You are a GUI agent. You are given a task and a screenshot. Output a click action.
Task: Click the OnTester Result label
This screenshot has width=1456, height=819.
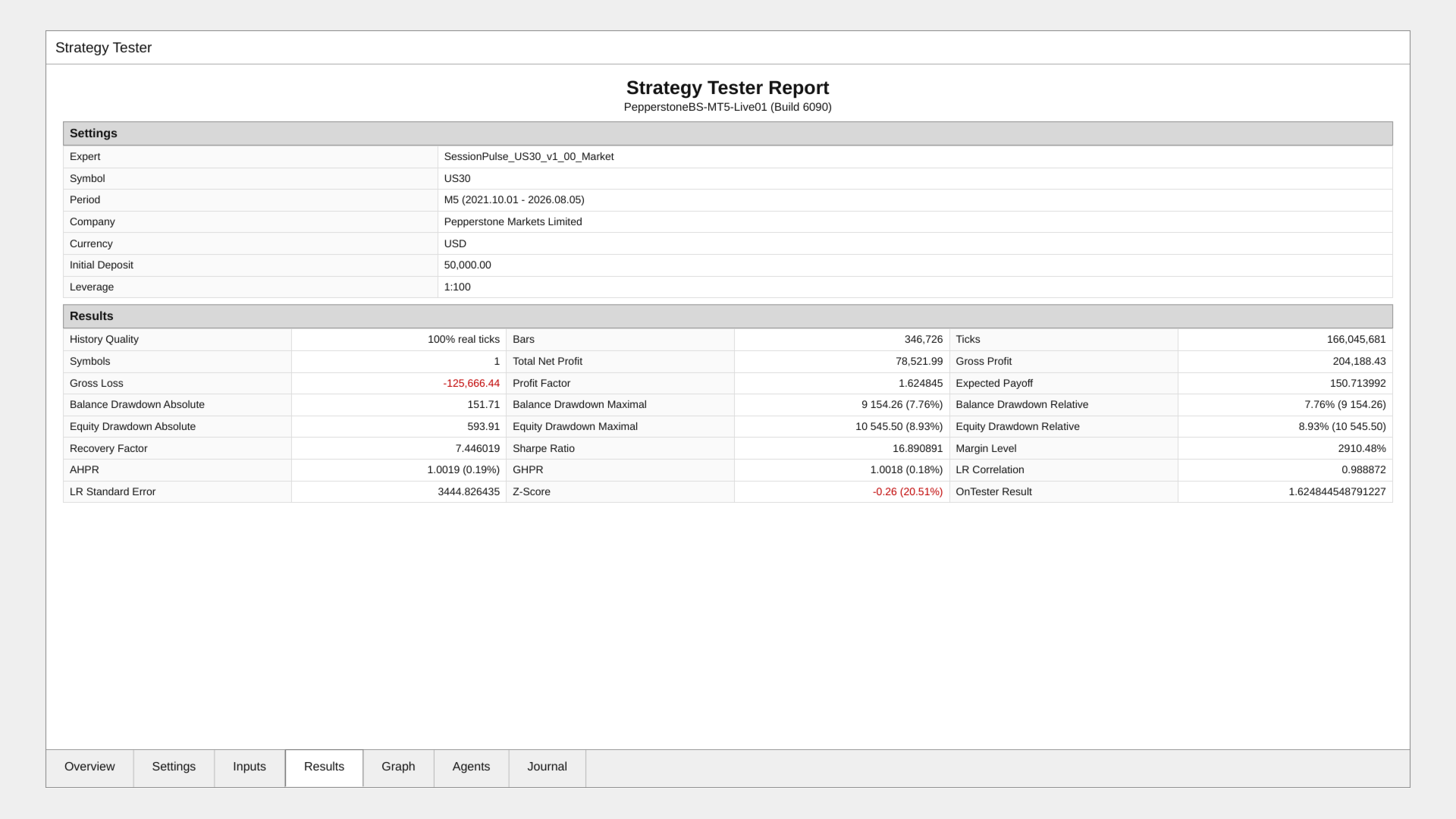pyautogui.click(x=993, y=492)
